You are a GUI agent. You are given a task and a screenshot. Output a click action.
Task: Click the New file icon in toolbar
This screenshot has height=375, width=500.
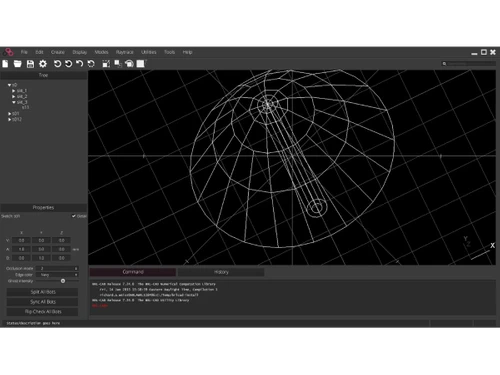[5, 64]
